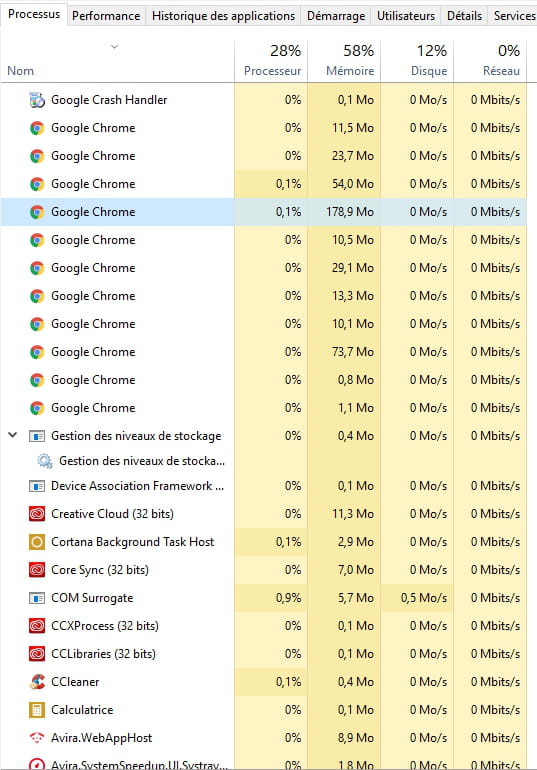Click the Calculatrice app icon
Screen dimensions: 537x770
[37, 710]
